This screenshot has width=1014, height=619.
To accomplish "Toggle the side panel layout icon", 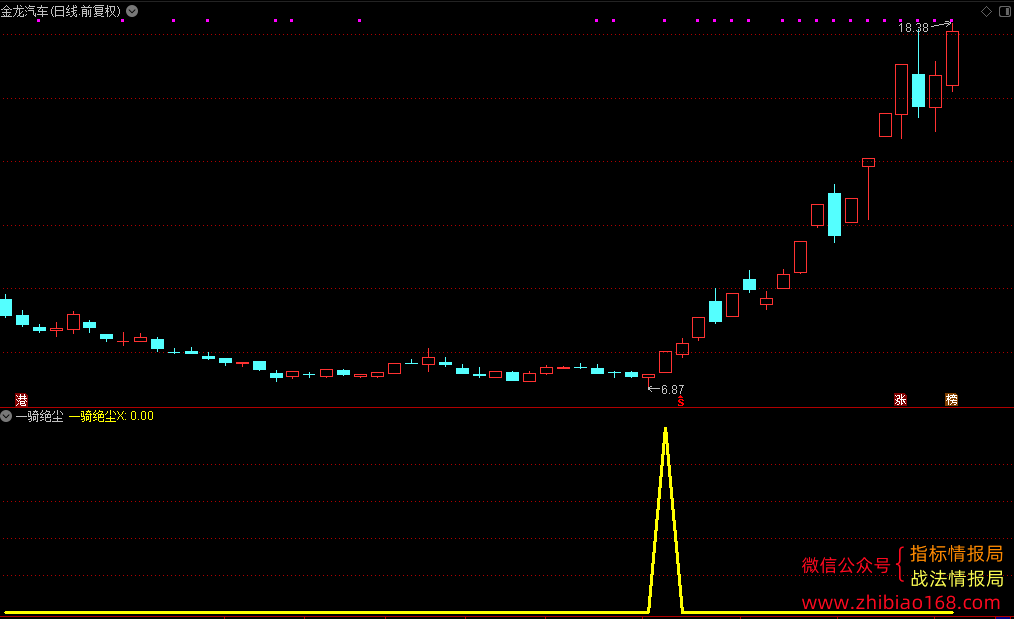I will point(1005,11).
